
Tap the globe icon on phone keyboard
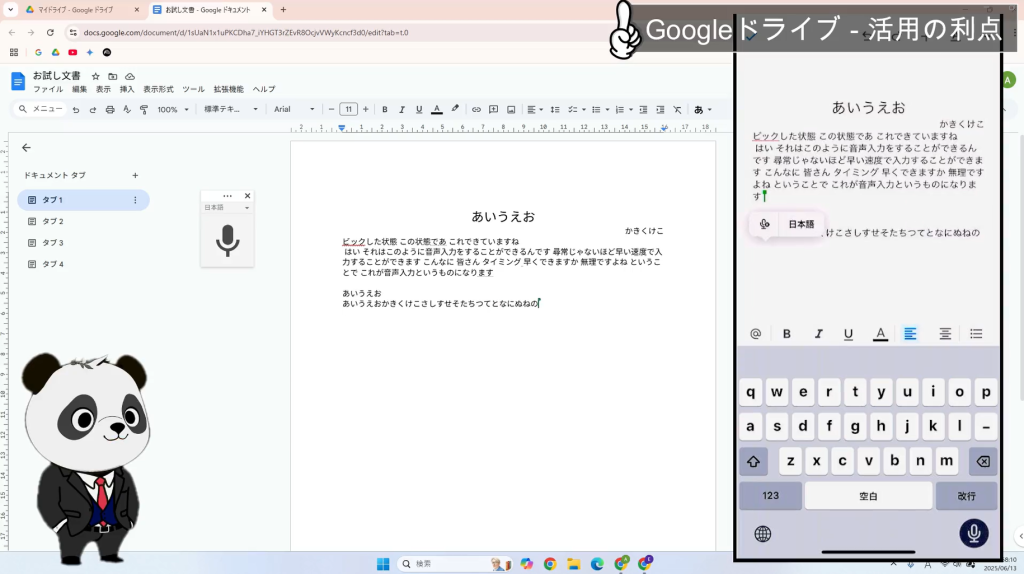click(763, 534)
